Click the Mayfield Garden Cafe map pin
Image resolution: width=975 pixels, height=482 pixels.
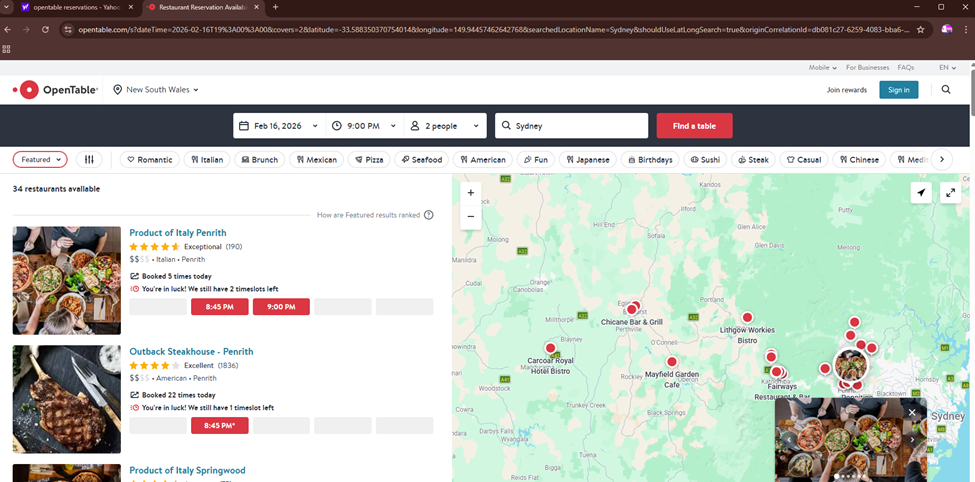(x=672, y=362)
